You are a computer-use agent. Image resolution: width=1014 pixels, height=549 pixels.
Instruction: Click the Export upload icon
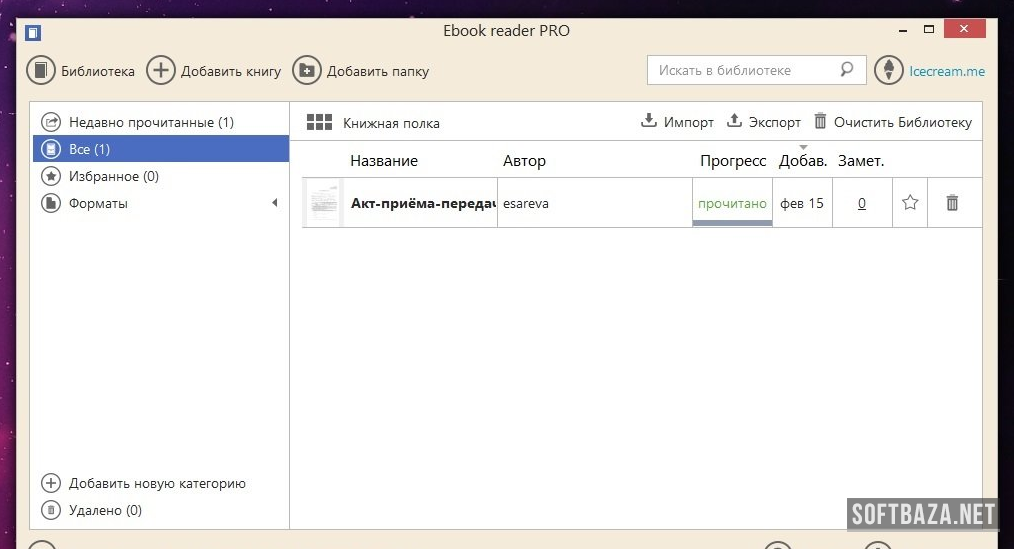tap(734, 121)
